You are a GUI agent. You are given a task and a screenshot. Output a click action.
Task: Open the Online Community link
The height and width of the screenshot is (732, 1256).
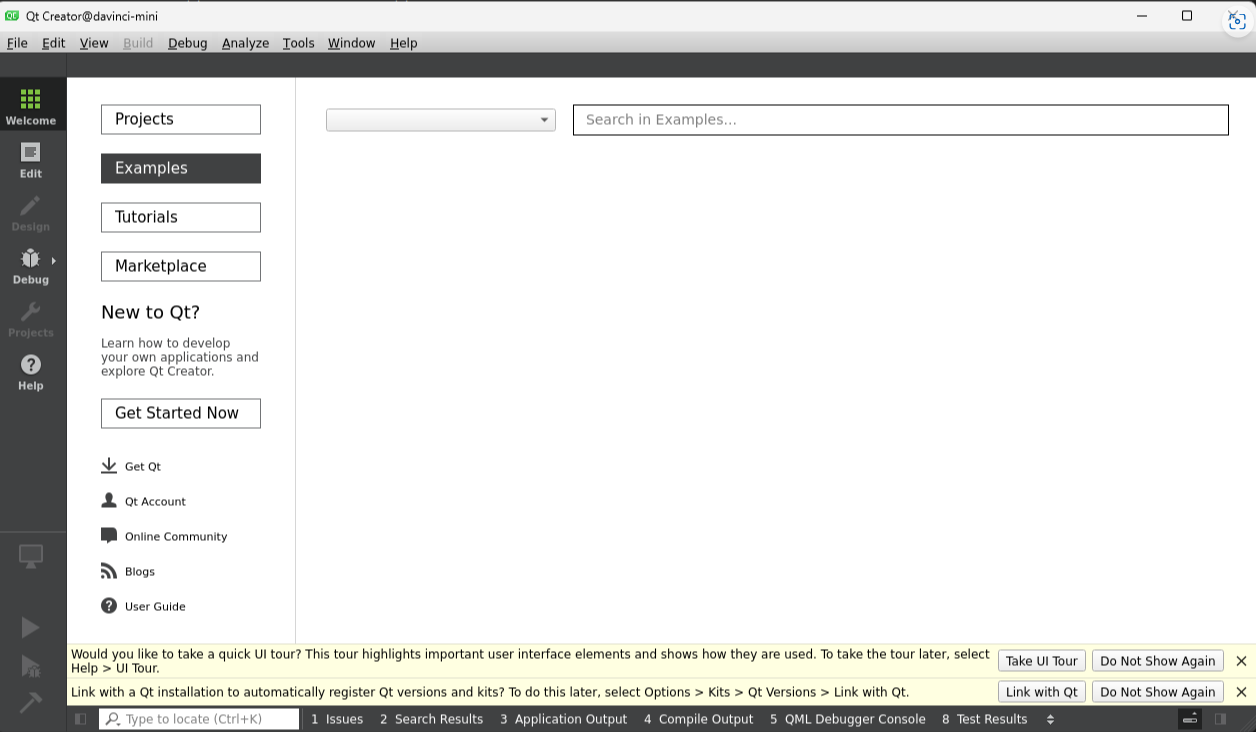(x=176, y=537)
